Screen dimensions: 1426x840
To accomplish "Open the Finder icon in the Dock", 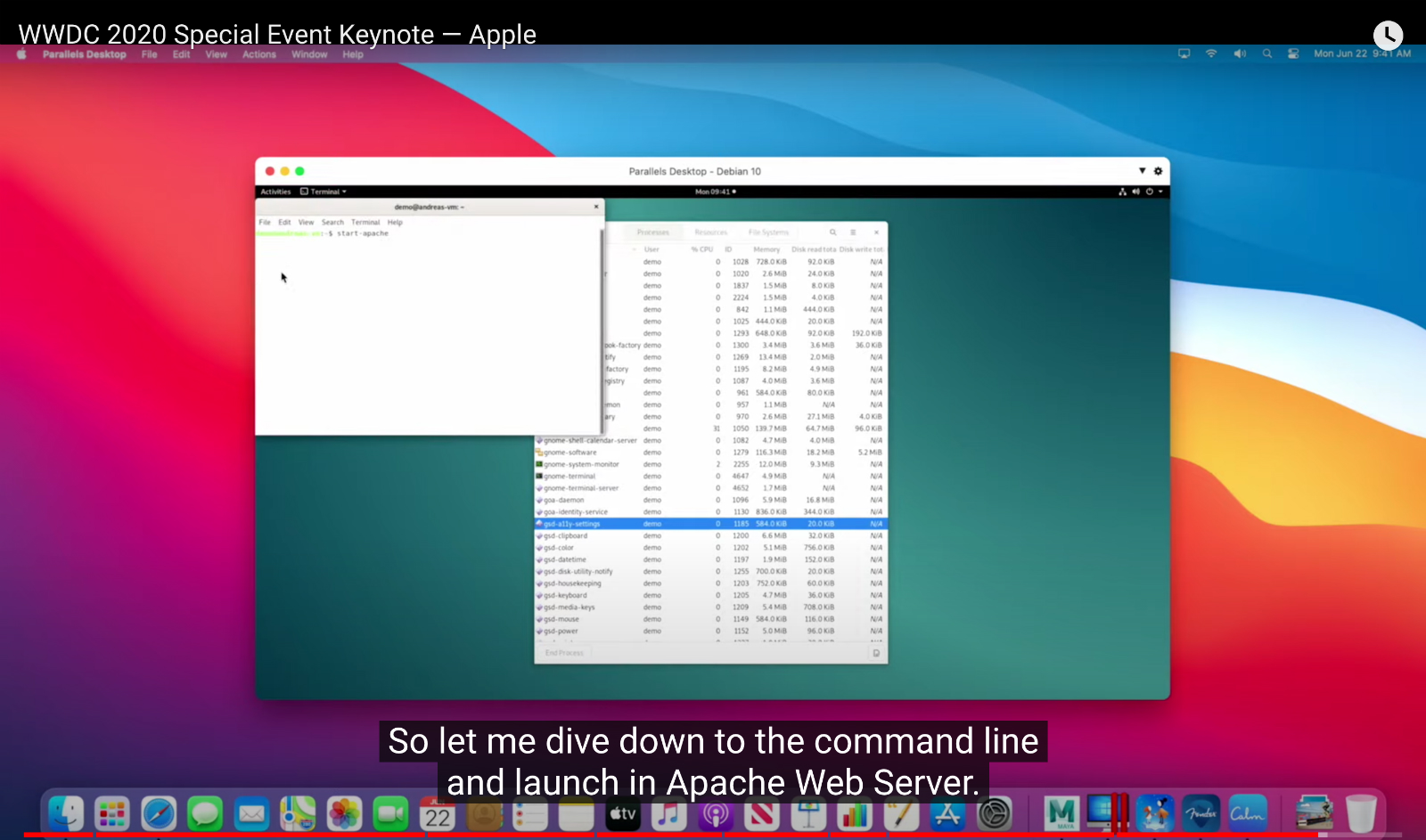I will (x=66, y=813).
